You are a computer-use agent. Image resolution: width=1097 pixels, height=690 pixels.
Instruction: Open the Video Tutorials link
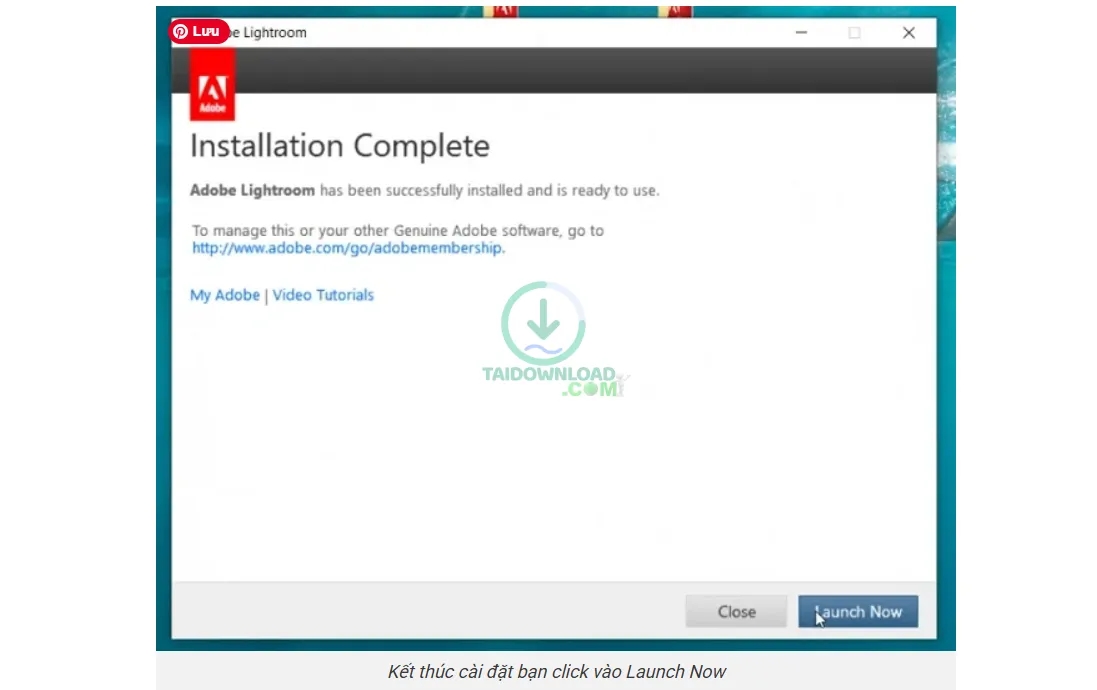tap(323, 295)
